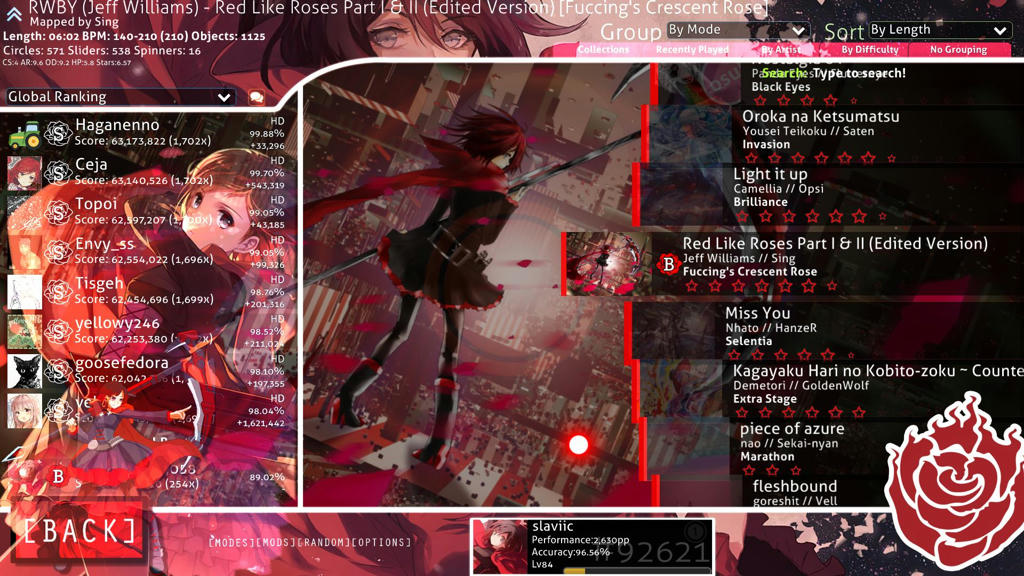1024x576 pixels.
Task: Click the 'Performance:2,630pp' text
Action: [580, 540]
